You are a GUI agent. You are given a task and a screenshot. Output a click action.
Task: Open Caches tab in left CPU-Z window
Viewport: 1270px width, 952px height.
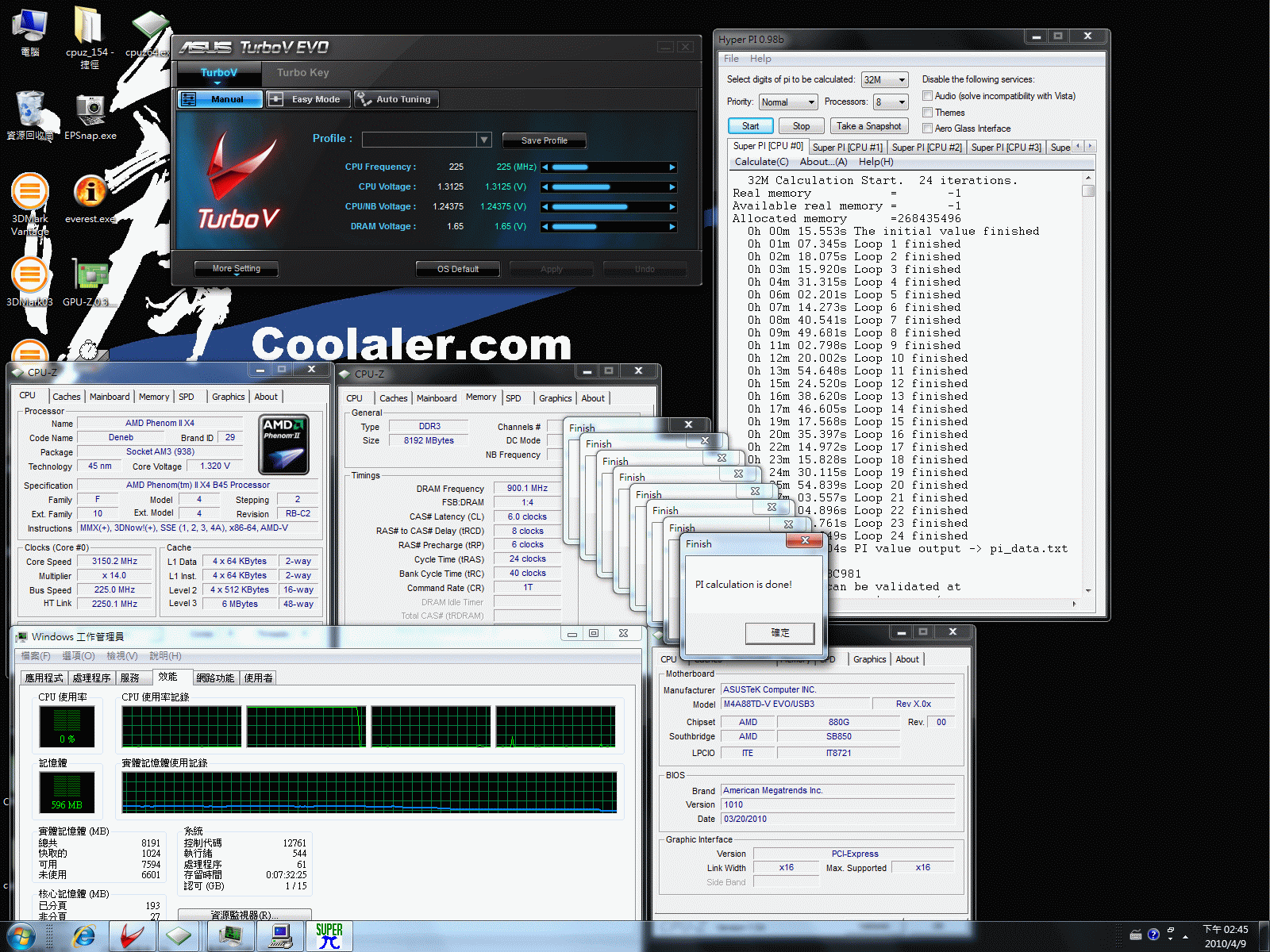(67, 397)
